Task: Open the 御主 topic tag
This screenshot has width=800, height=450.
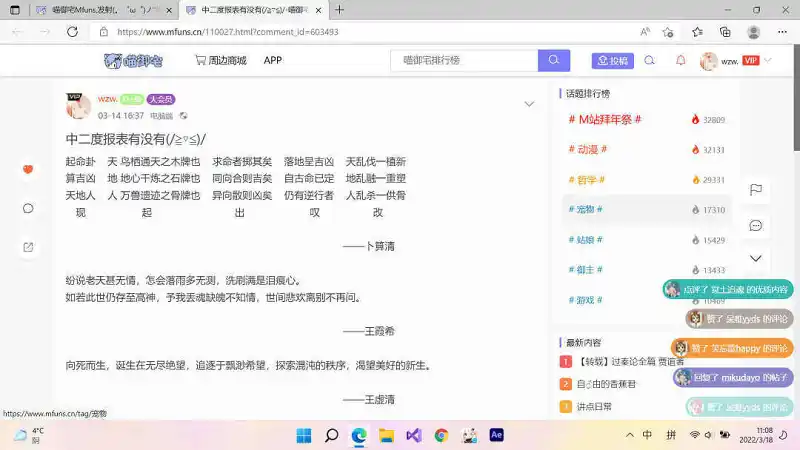Action: pos(586,270)
